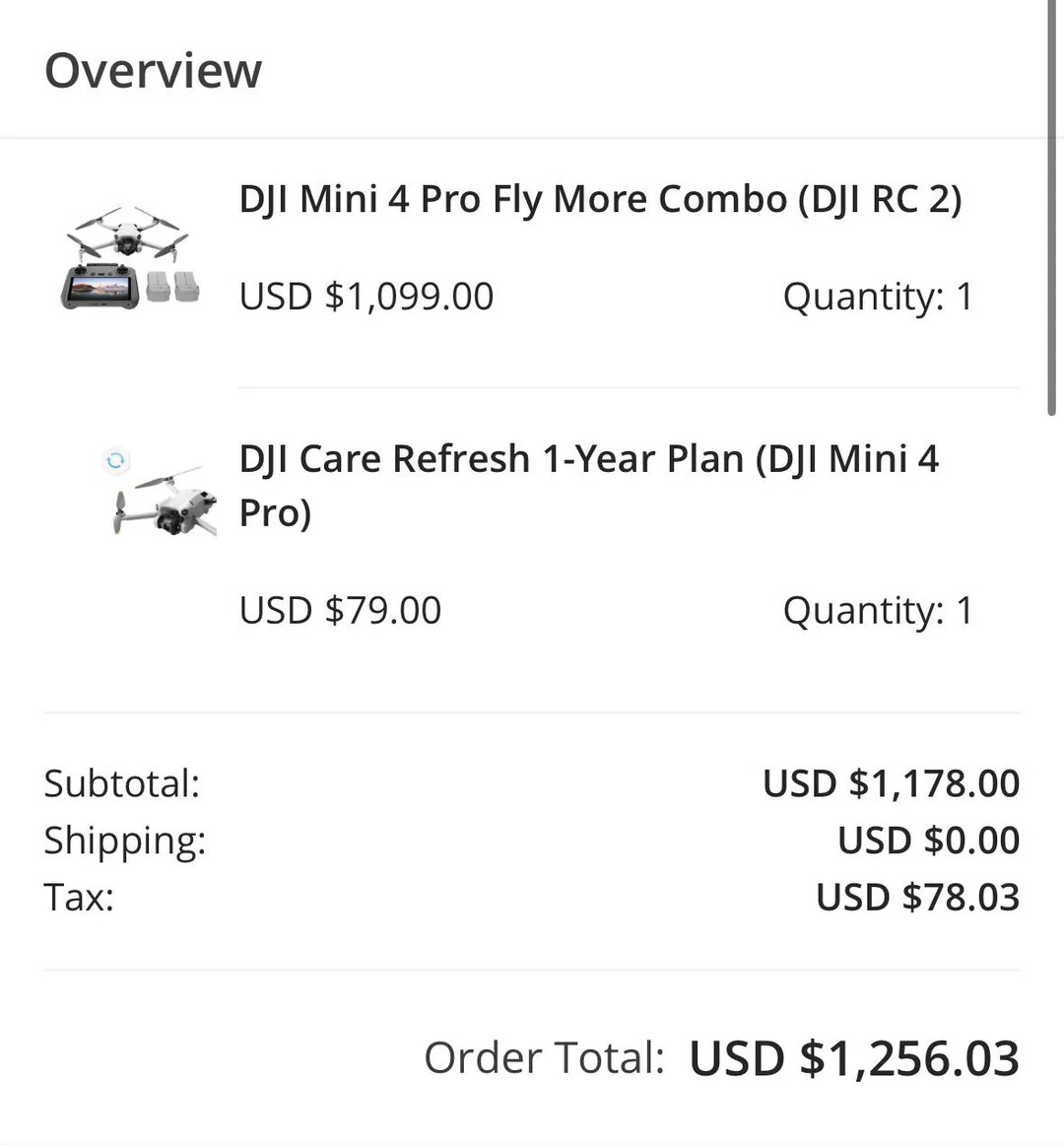1064x1145 pixels.
Task: Open DJI Mini 4 Pro Fly More Combo title
Action: click(x=600, y=199)
